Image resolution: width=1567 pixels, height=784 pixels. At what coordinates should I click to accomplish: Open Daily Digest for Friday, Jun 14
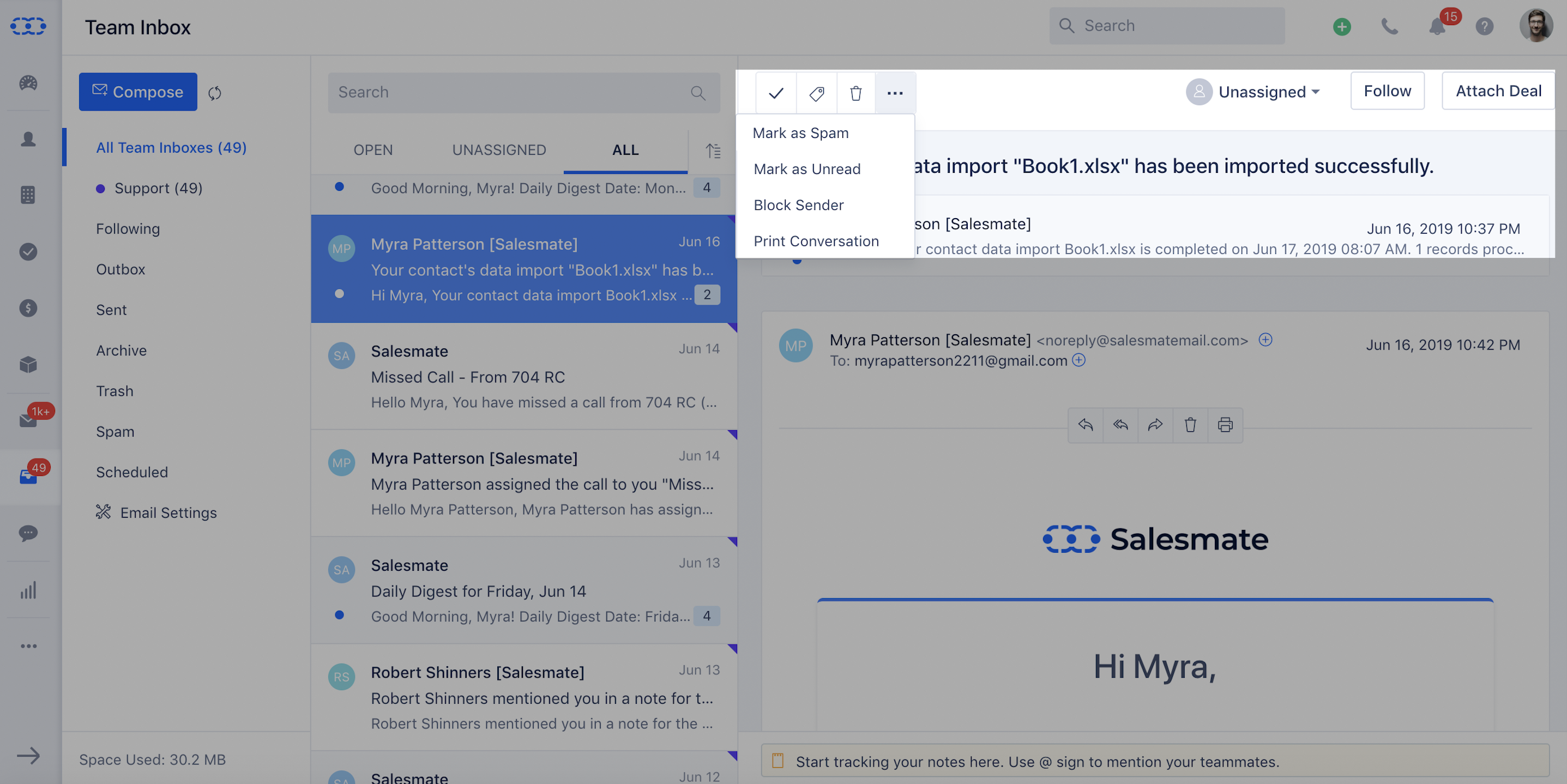(x=524, y=590)
